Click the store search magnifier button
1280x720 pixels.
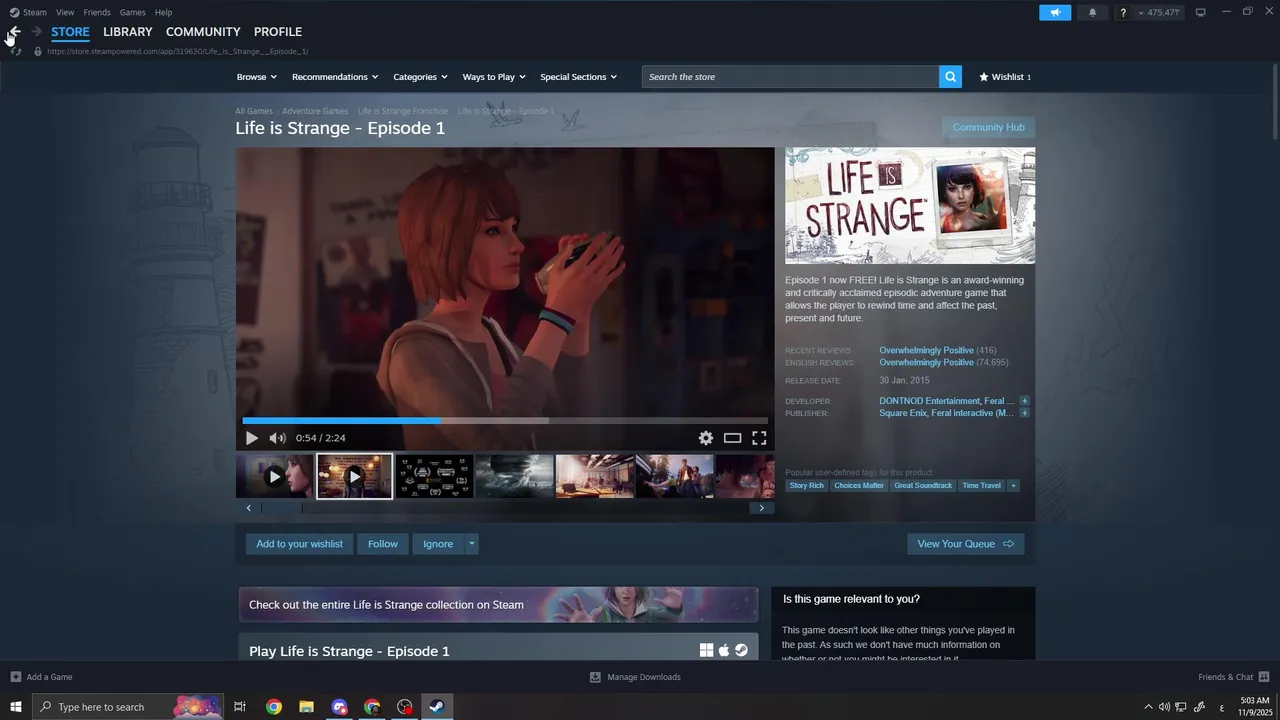click(x=950, y=77)
